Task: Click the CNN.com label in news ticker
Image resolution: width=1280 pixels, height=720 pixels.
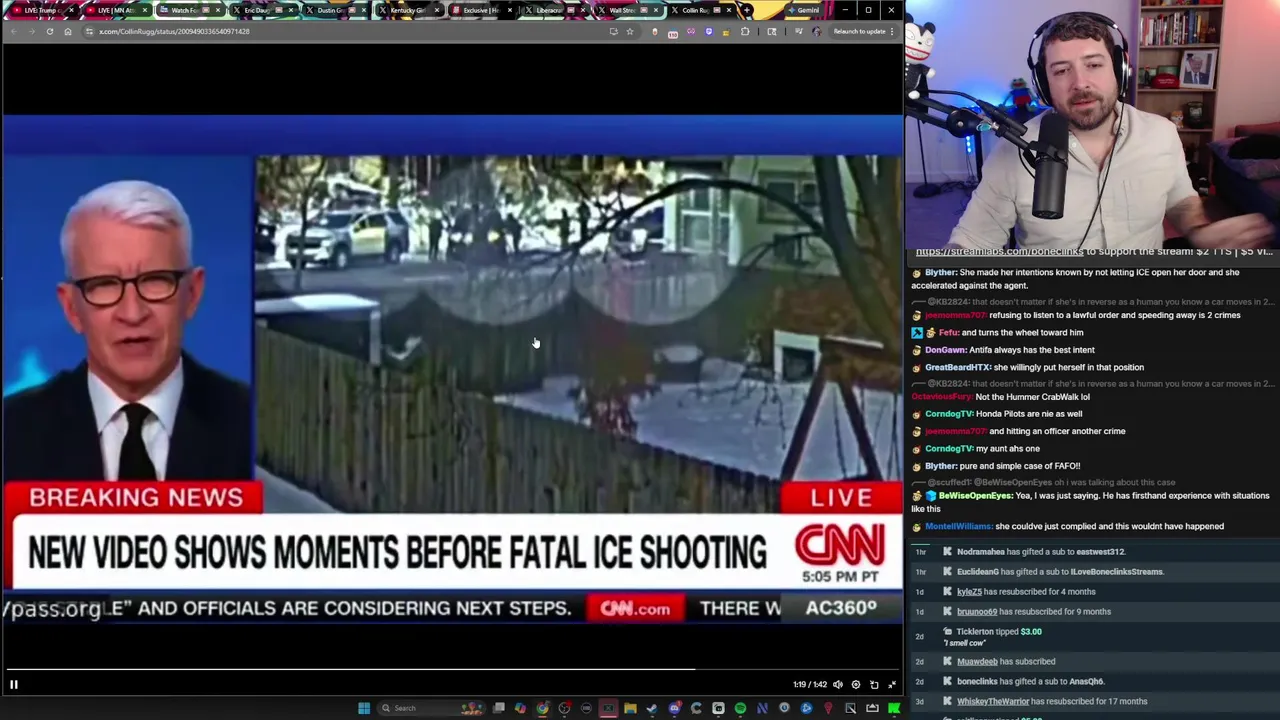Action: pos(635,608)
